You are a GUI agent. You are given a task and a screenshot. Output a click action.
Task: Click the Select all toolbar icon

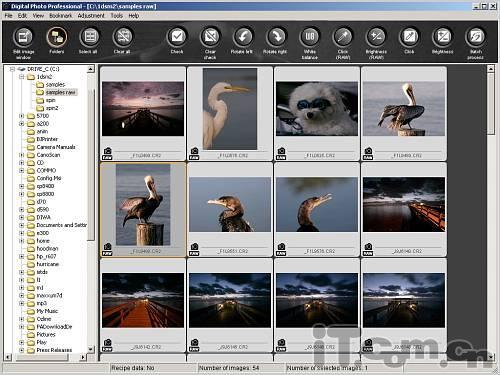[90, 37]
